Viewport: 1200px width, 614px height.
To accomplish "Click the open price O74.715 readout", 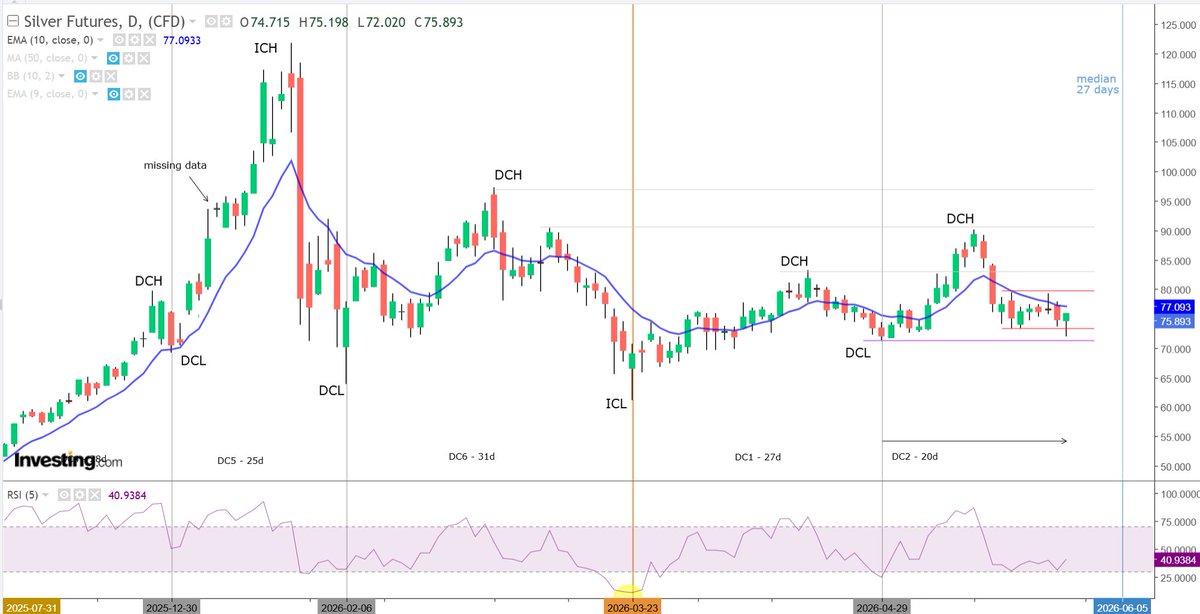I will (x=265, y=22).
